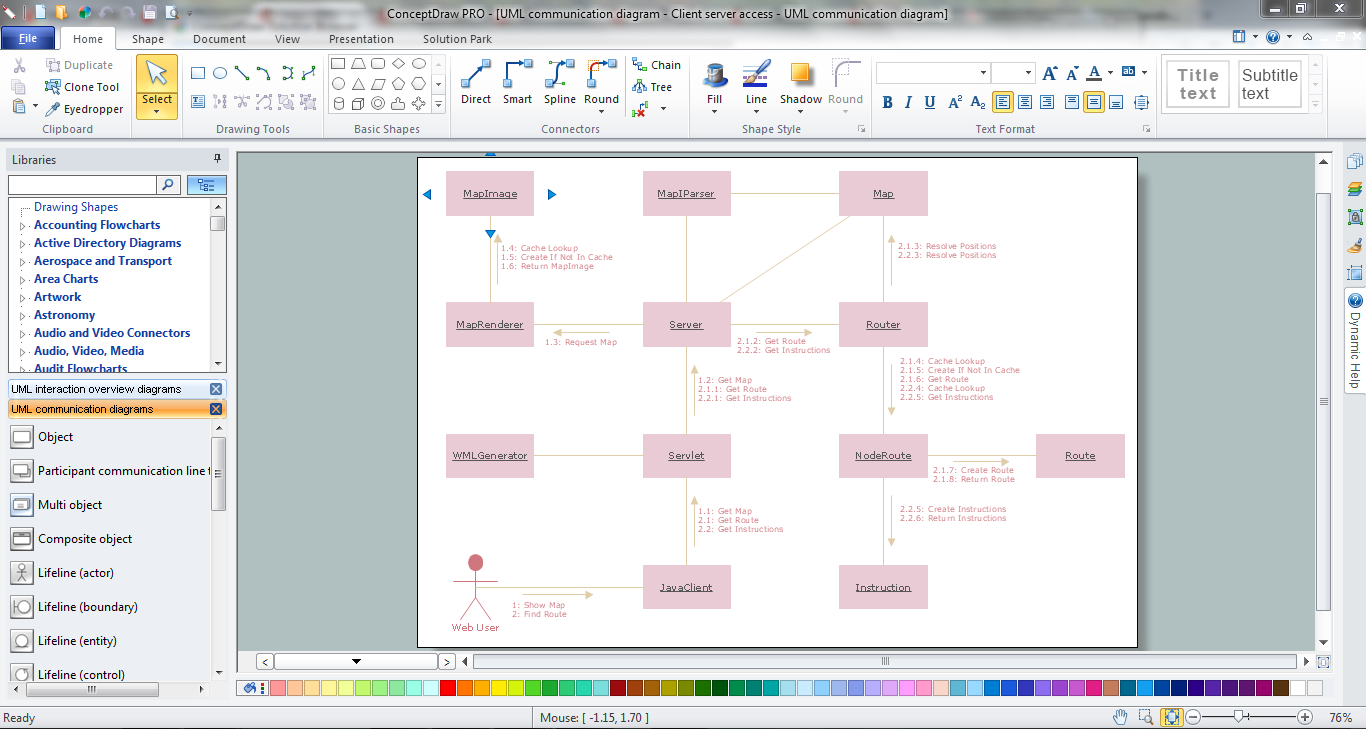Select the Spline connector tool
Viewport: 1366px width, 729px height.
(559, 84)
